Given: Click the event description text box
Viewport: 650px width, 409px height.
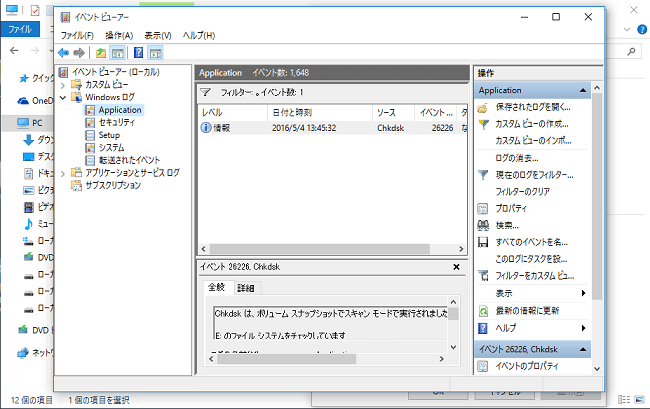Looking at the screenshot, I should point(330,324).
